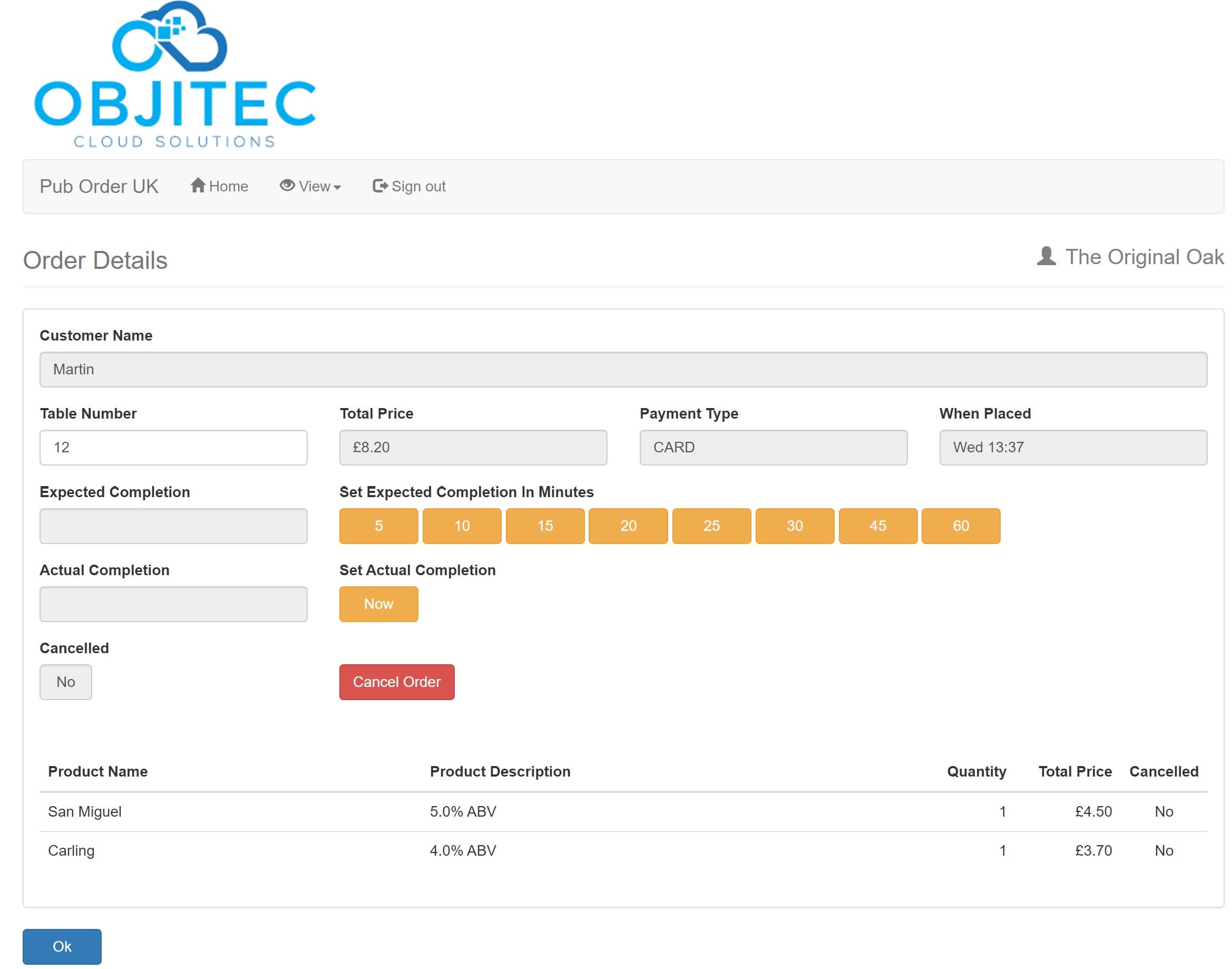This screenshot has height=969, width=1232.
Task: Click the Carling cancelled No cell
Action: [x=1165, y=851]
